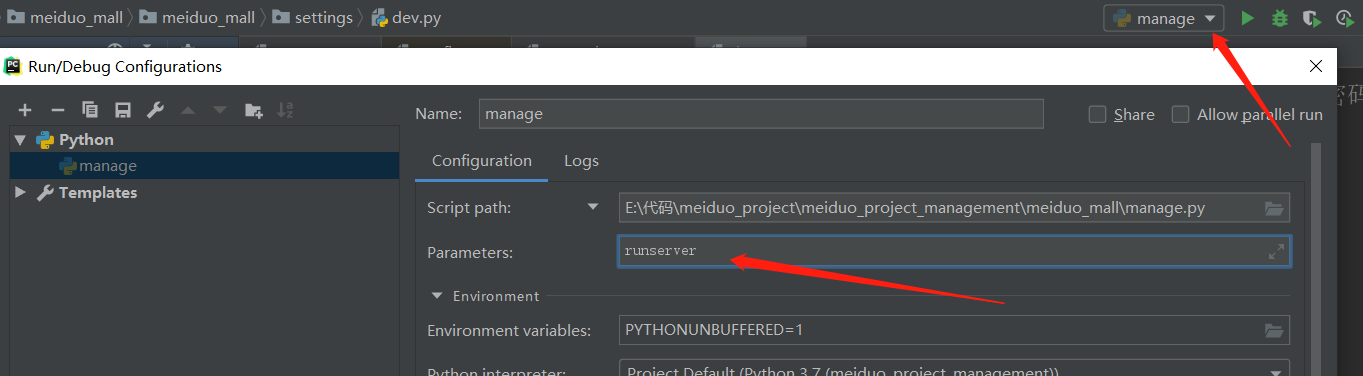The height and width of the screenshot is (376, 1363).
Task: Enable the Share checkbox
Action: 1097,115
